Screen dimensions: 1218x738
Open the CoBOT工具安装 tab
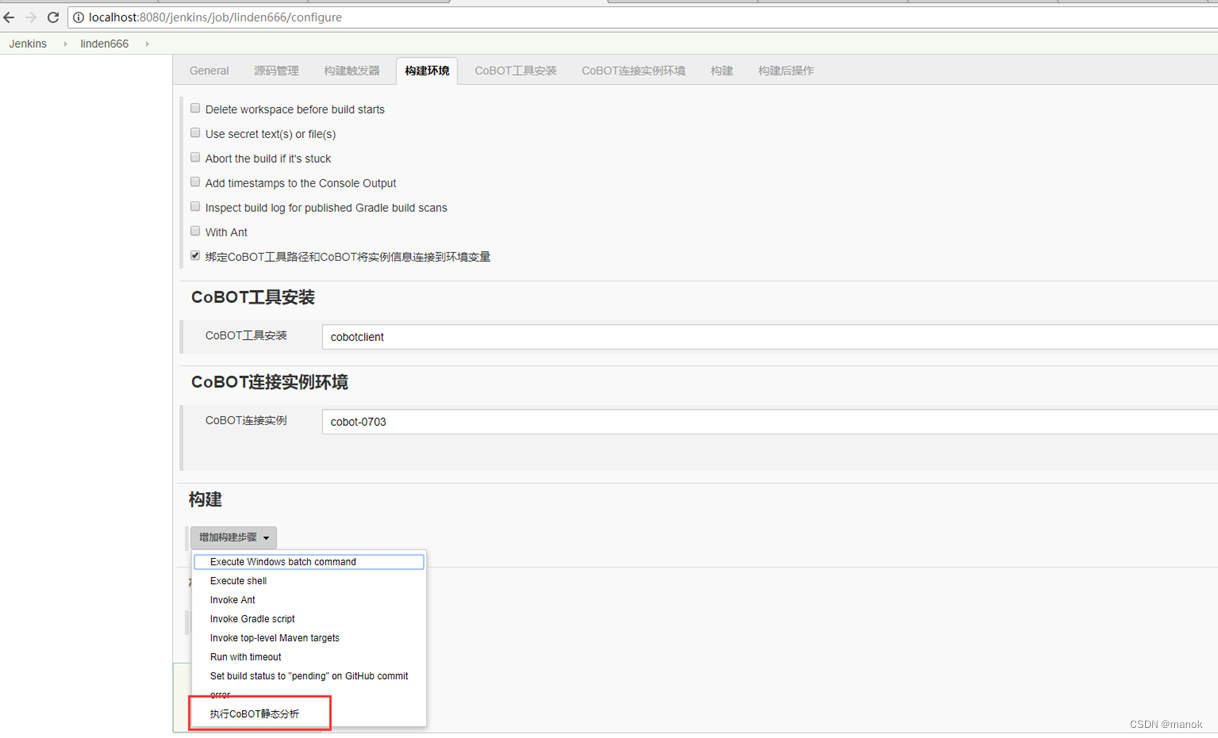[x=514, y=70]
